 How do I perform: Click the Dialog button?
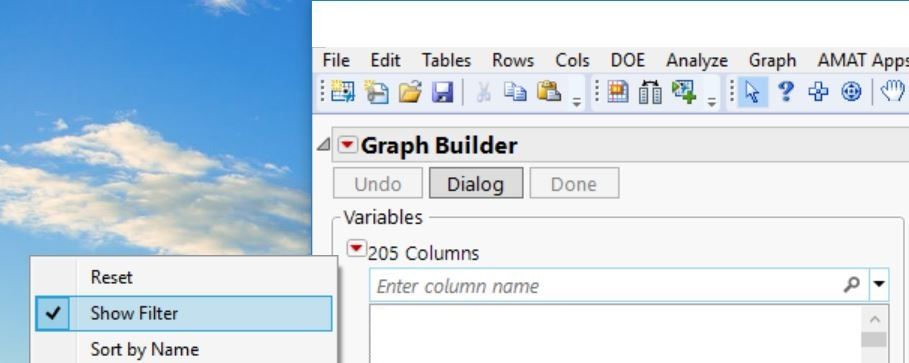point(476,184)
